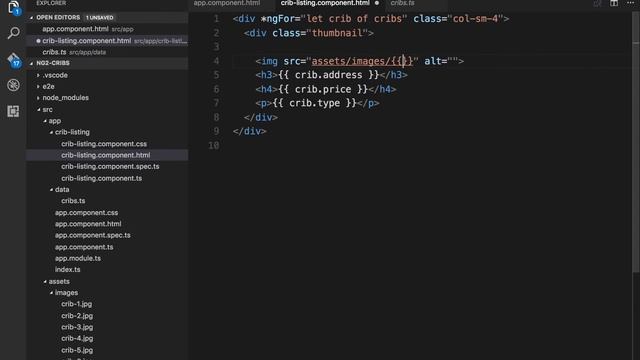Switch to app.component.html tab
Image resolution: width=640 pixels, height=360 pixels.
tap(227, 3)
